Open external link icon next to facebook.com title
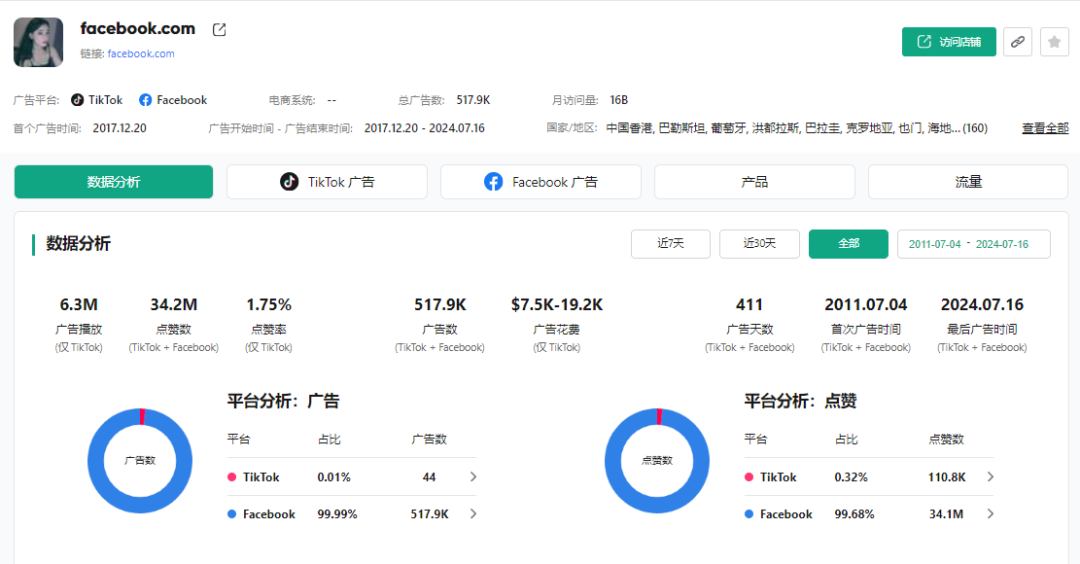The image size is (1080, 564). [x=219, y=30]
